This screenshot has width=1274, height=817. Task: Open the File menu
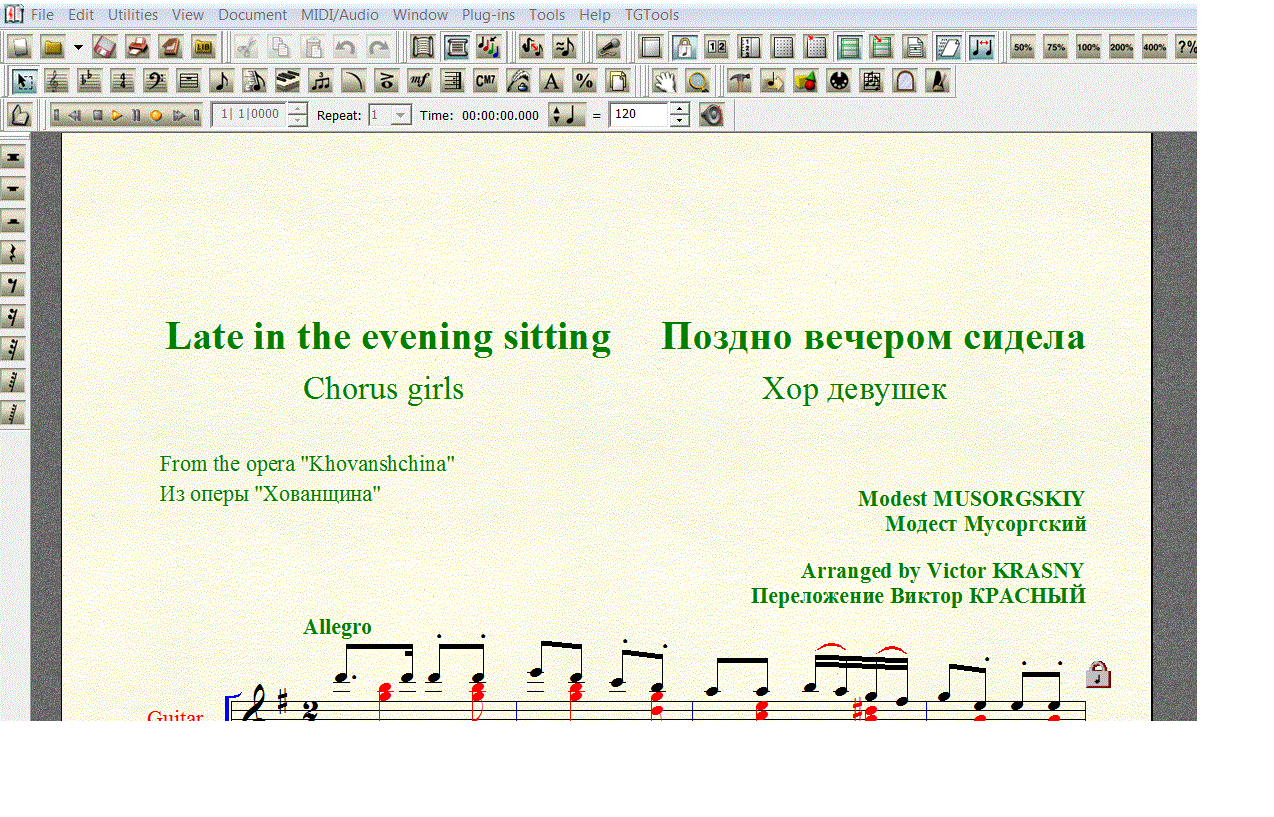click(42, 15)
